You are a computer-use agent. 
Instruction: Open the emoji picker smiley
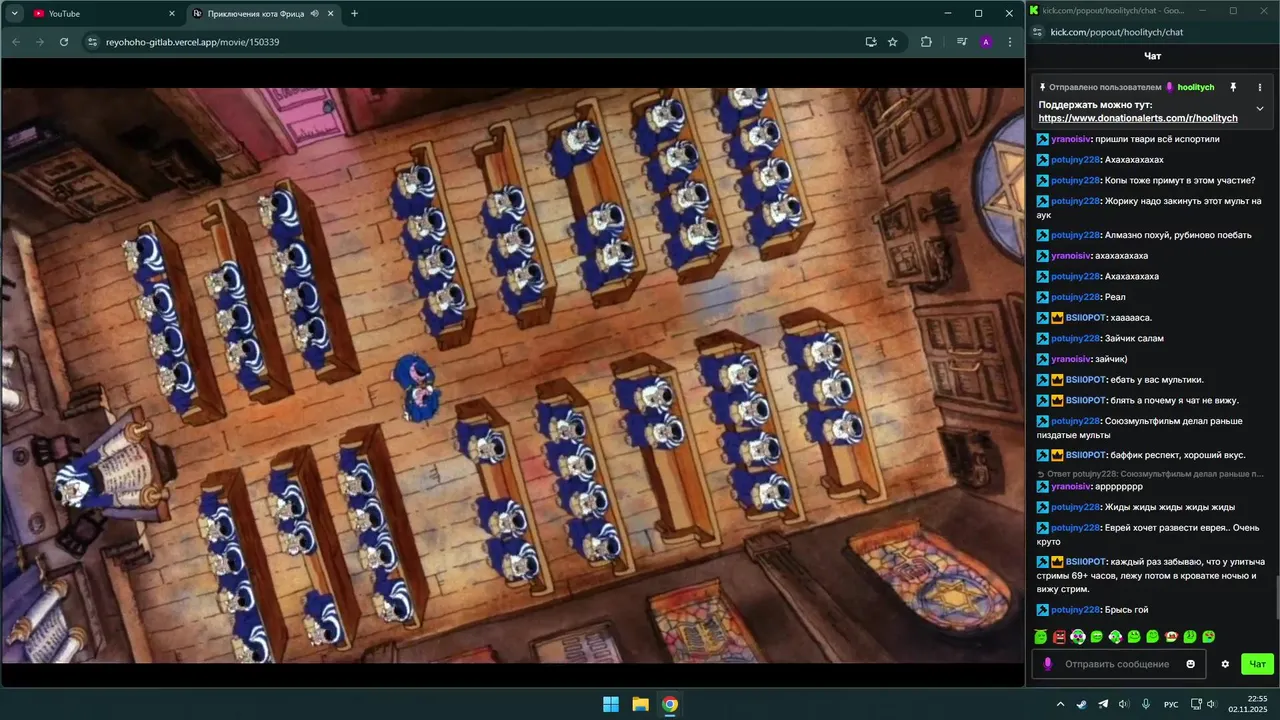(1190, 664)
